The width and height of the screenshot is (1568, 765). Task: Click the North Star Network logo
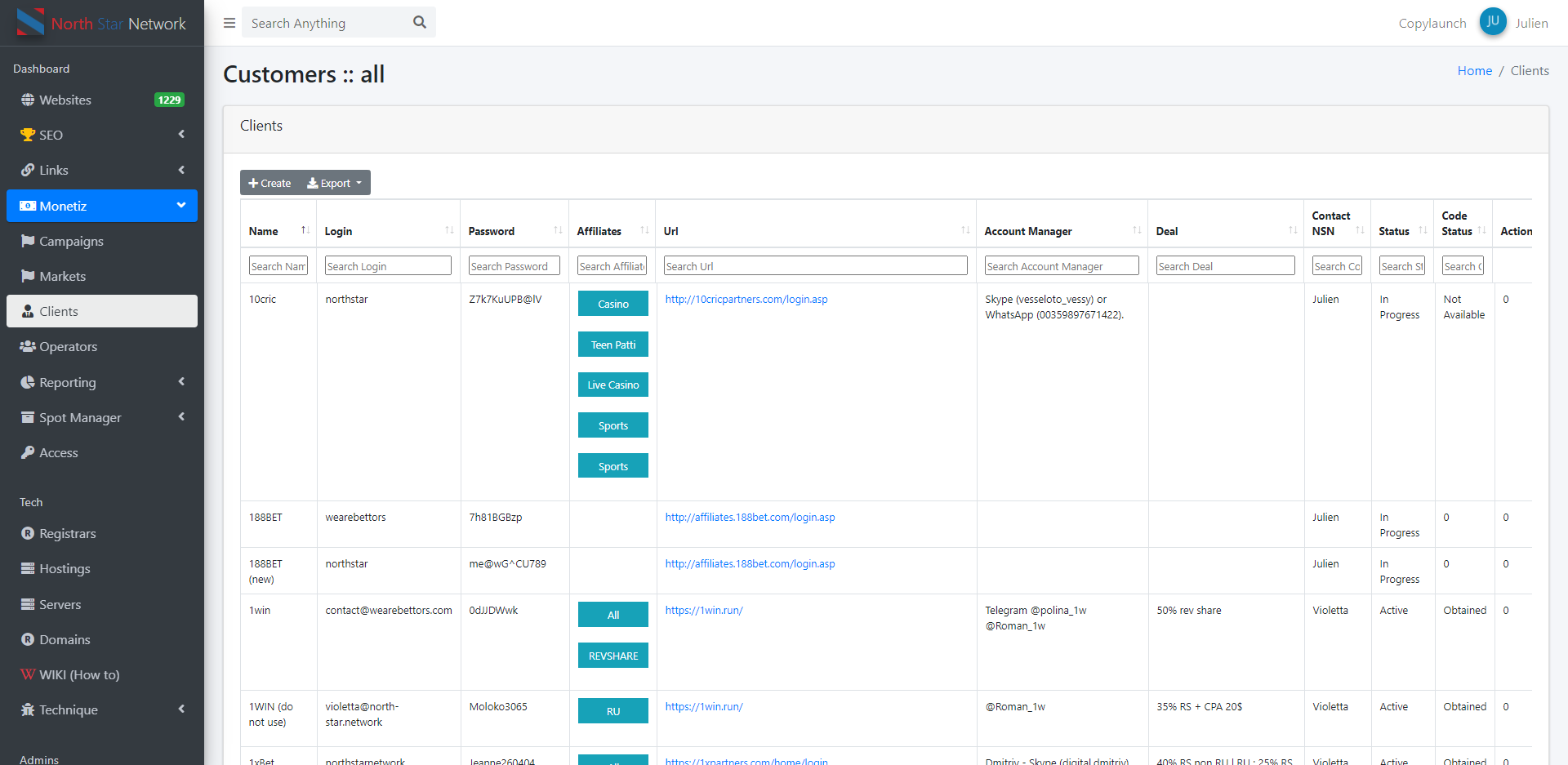pyautogui.click(x=102, y=23)
